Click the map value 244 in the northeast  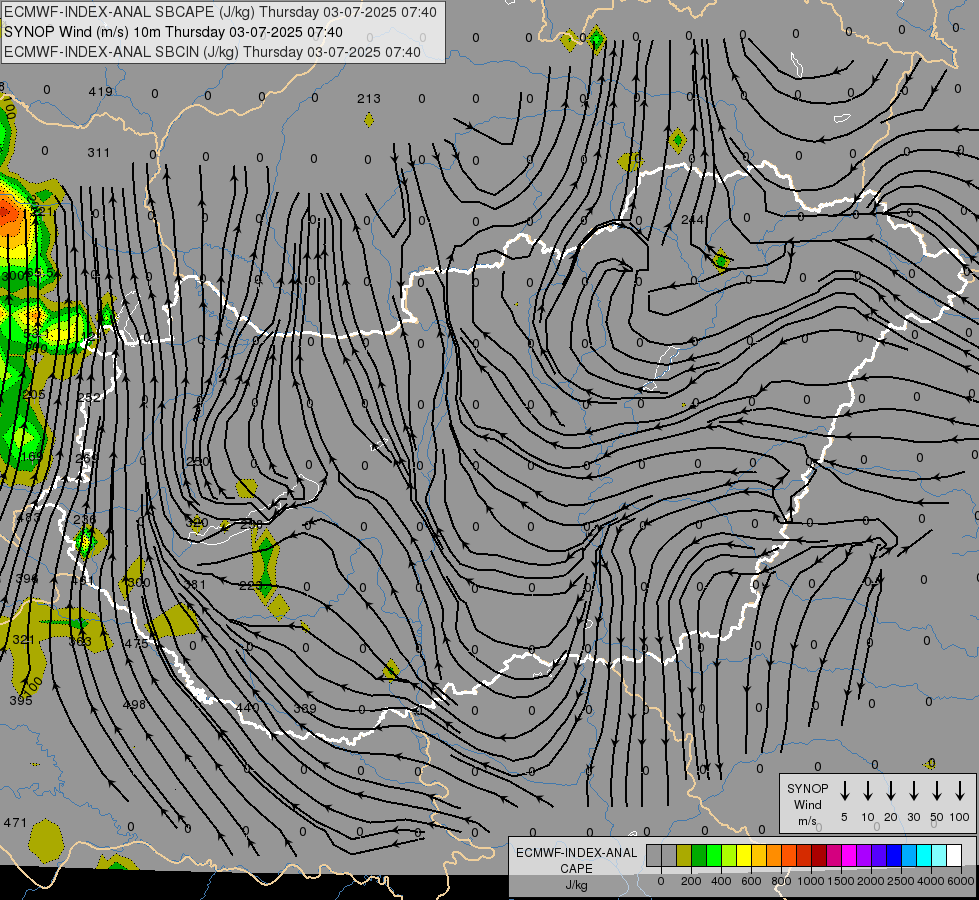pos(692,220)
